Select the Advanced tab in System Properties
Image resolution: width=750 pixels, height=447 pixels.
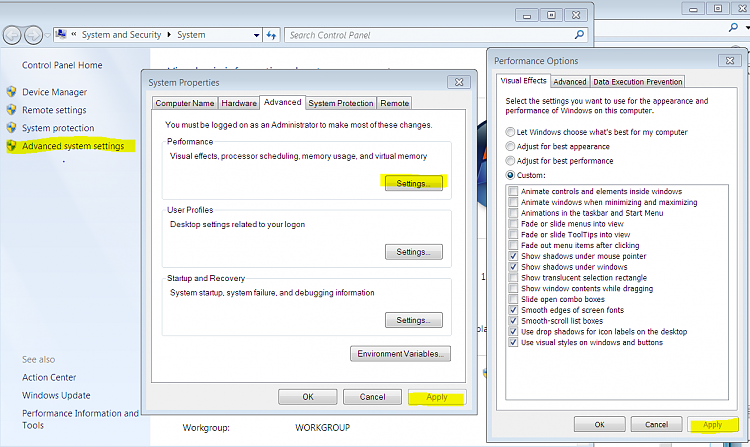click(282, 102)
